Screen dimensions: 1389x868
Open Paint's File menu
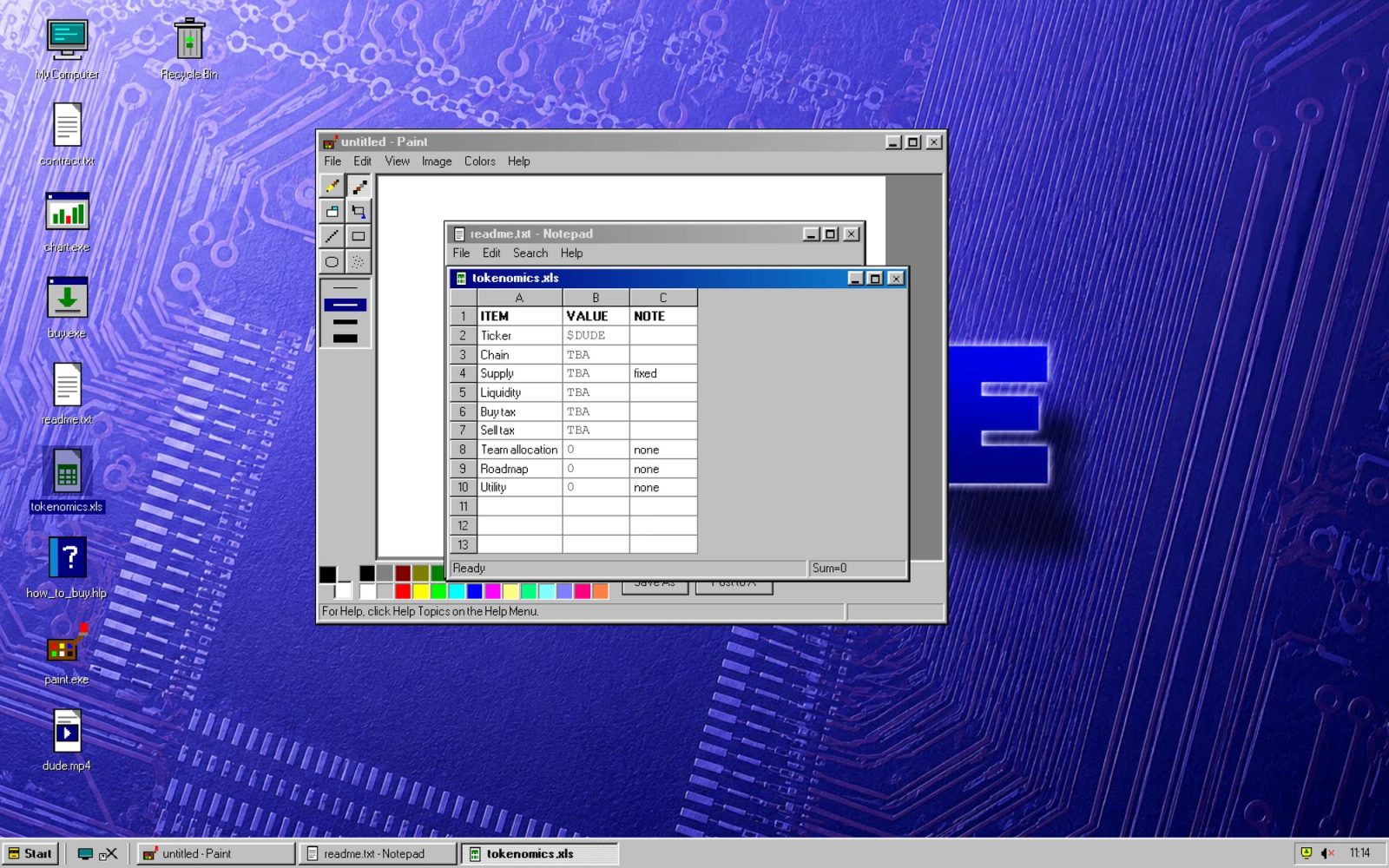pyautogui.click(x=332, y=161)
